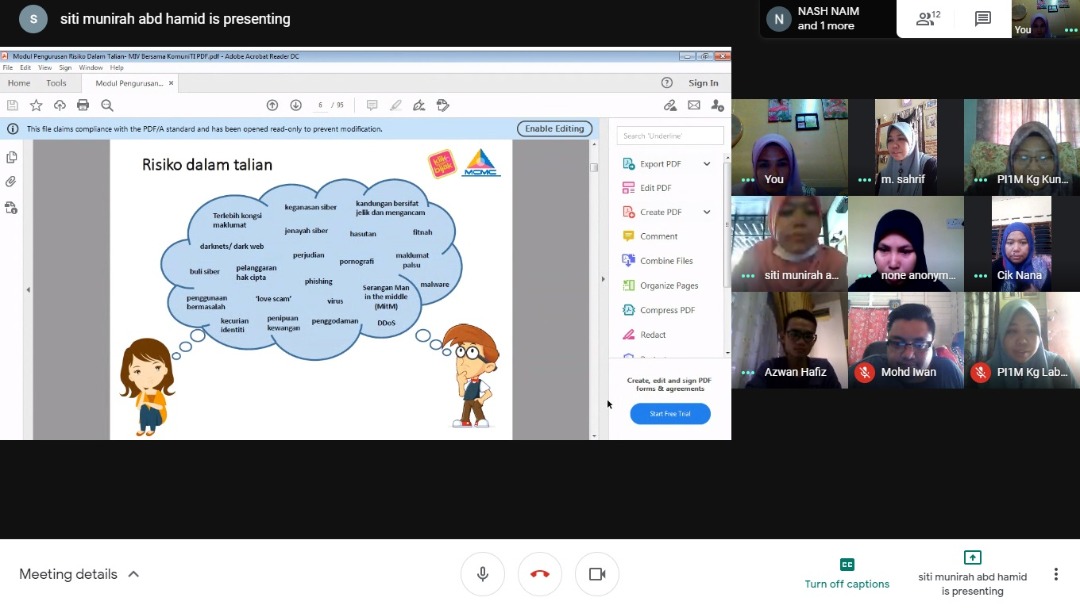
Task: Click the Cik Nana video thumbnail
Action: click(1021, 243)
